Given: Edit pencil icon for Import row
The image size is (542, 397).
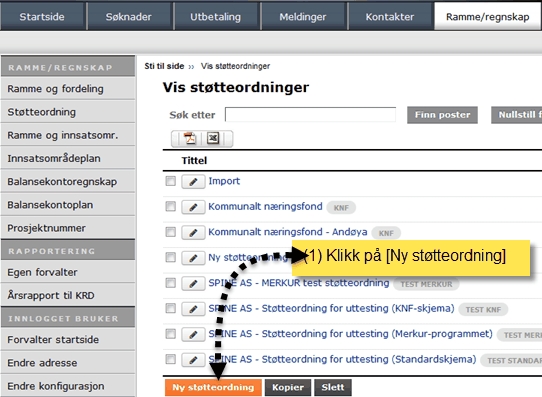Looking at the screenshot, I should pos(193,181).
